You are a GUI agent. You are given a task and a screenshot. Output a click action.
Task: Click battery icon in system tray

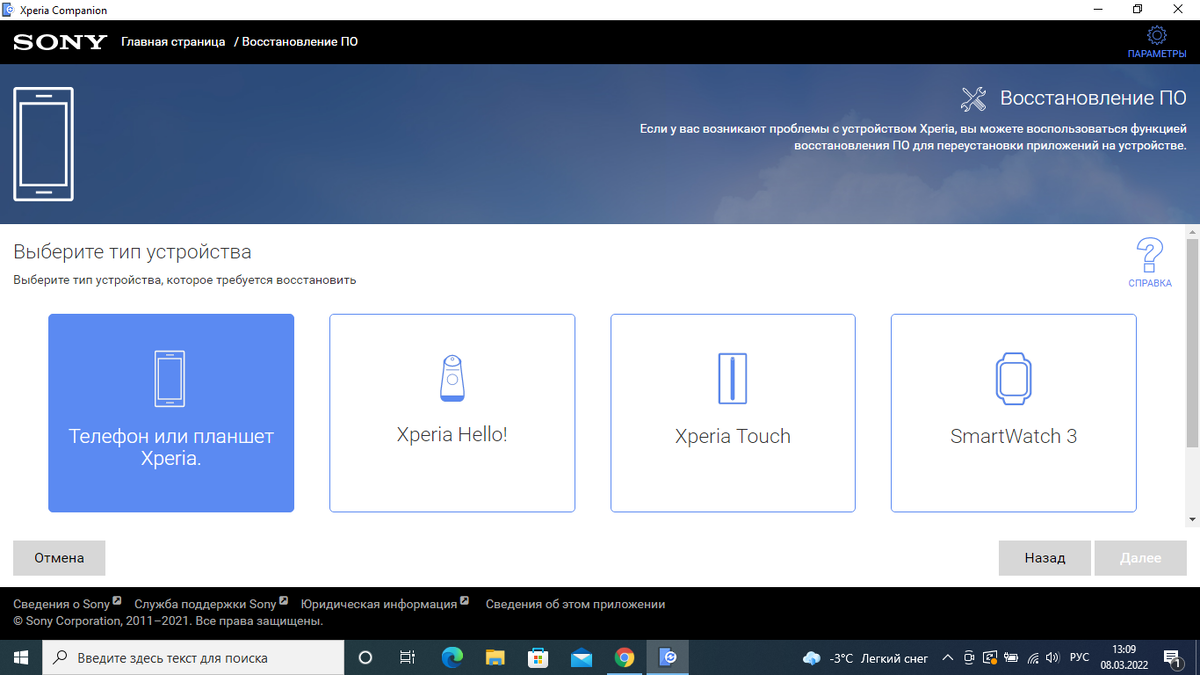click(x=1011, y=658)
